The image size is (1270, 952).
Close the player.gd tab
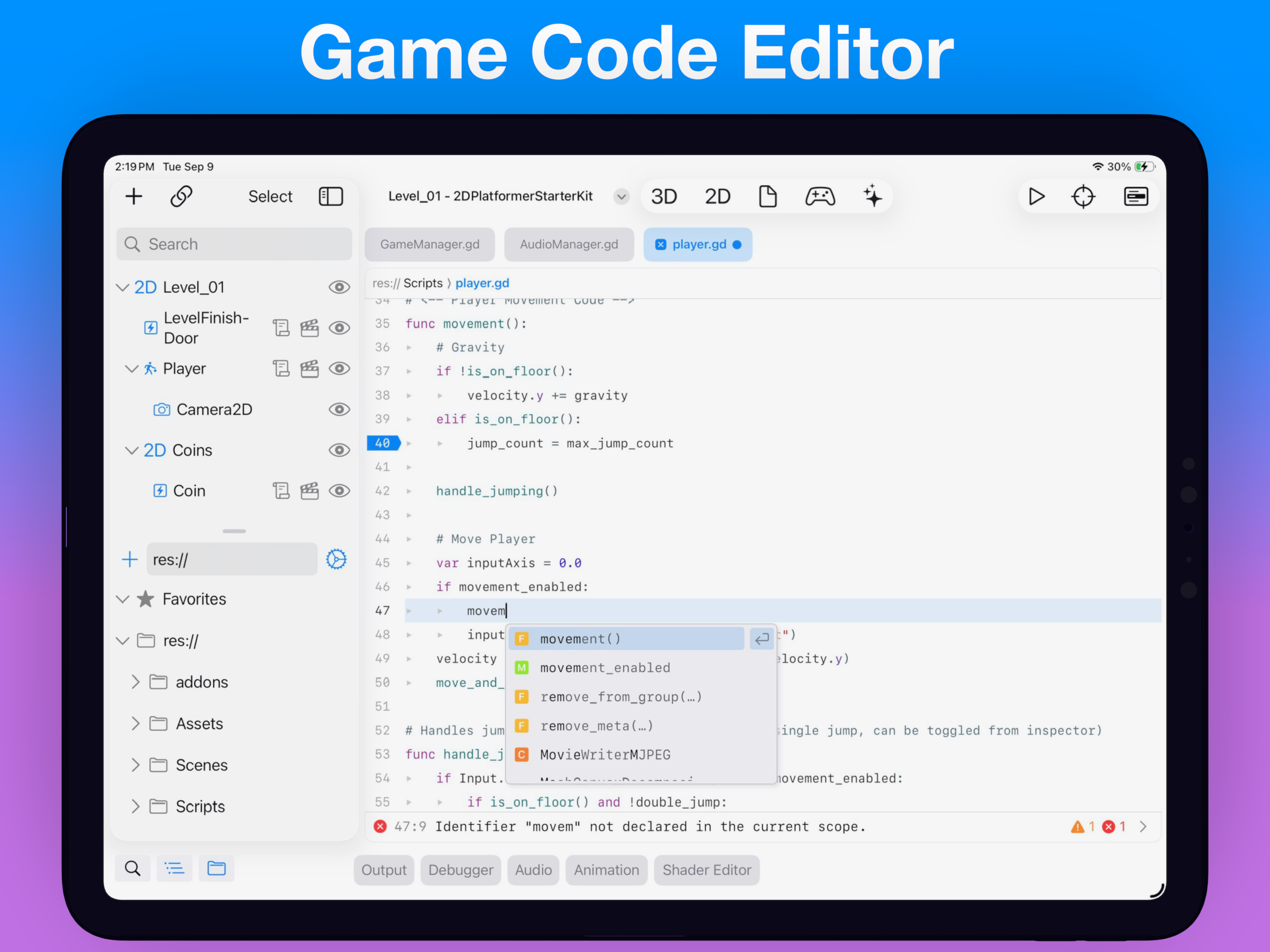coord(661,245)
